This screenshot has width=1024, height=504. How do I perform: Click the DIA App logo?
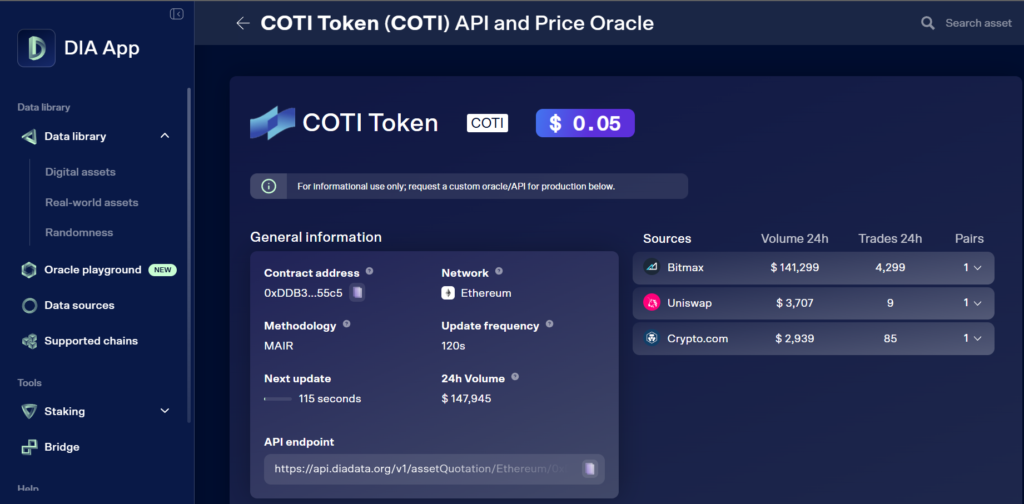tap(36, 47)
